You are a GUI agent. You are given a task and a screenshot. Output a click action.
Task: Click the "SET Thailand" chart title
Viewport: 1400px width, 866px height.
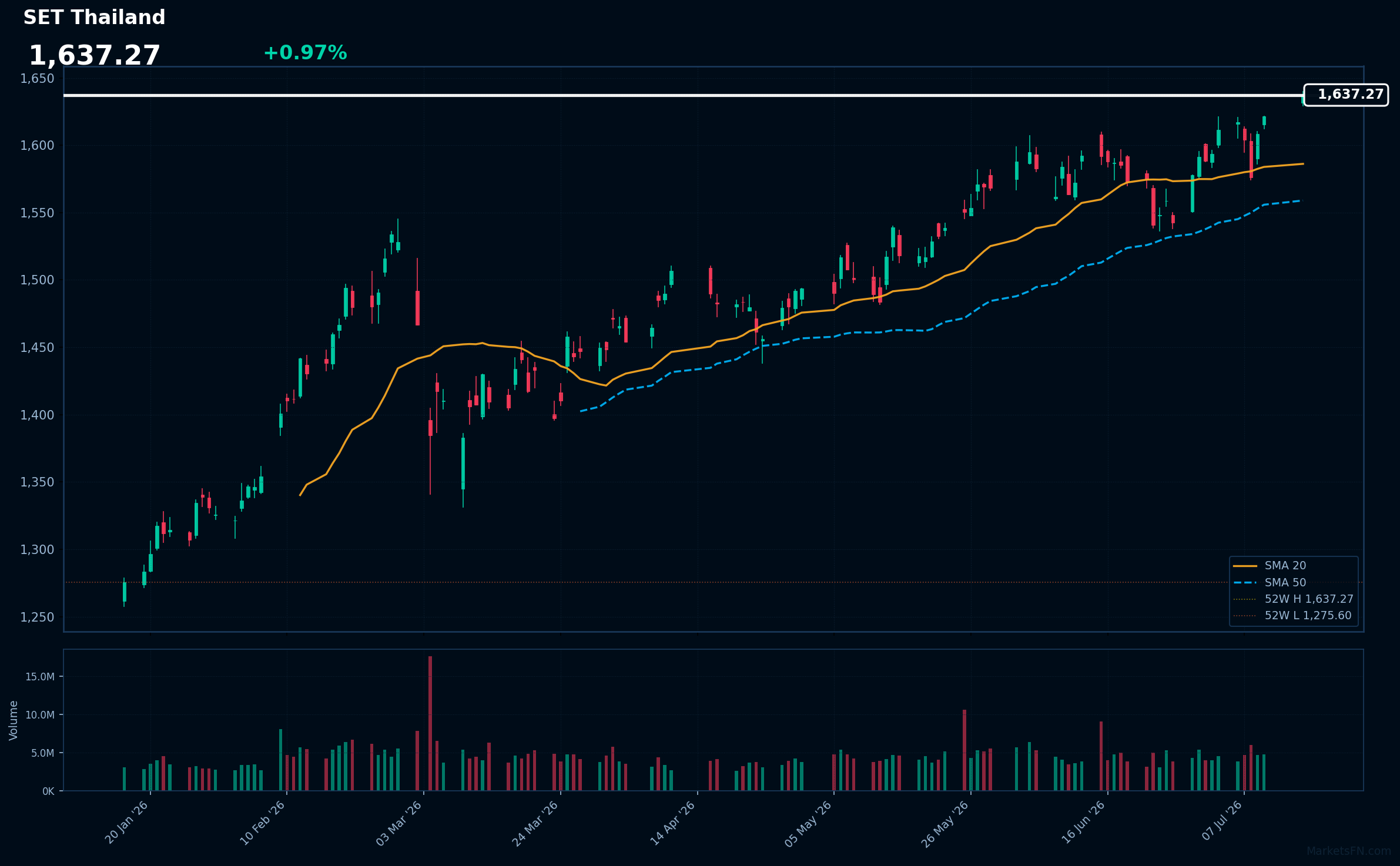point(94,18)
